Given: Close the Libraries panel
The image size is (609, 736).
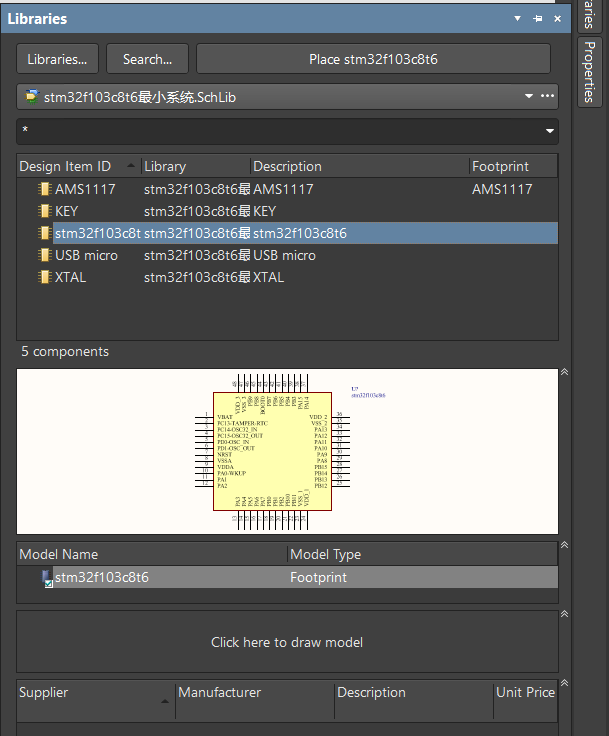Looking at the screenshot, I should pos(557,19).
